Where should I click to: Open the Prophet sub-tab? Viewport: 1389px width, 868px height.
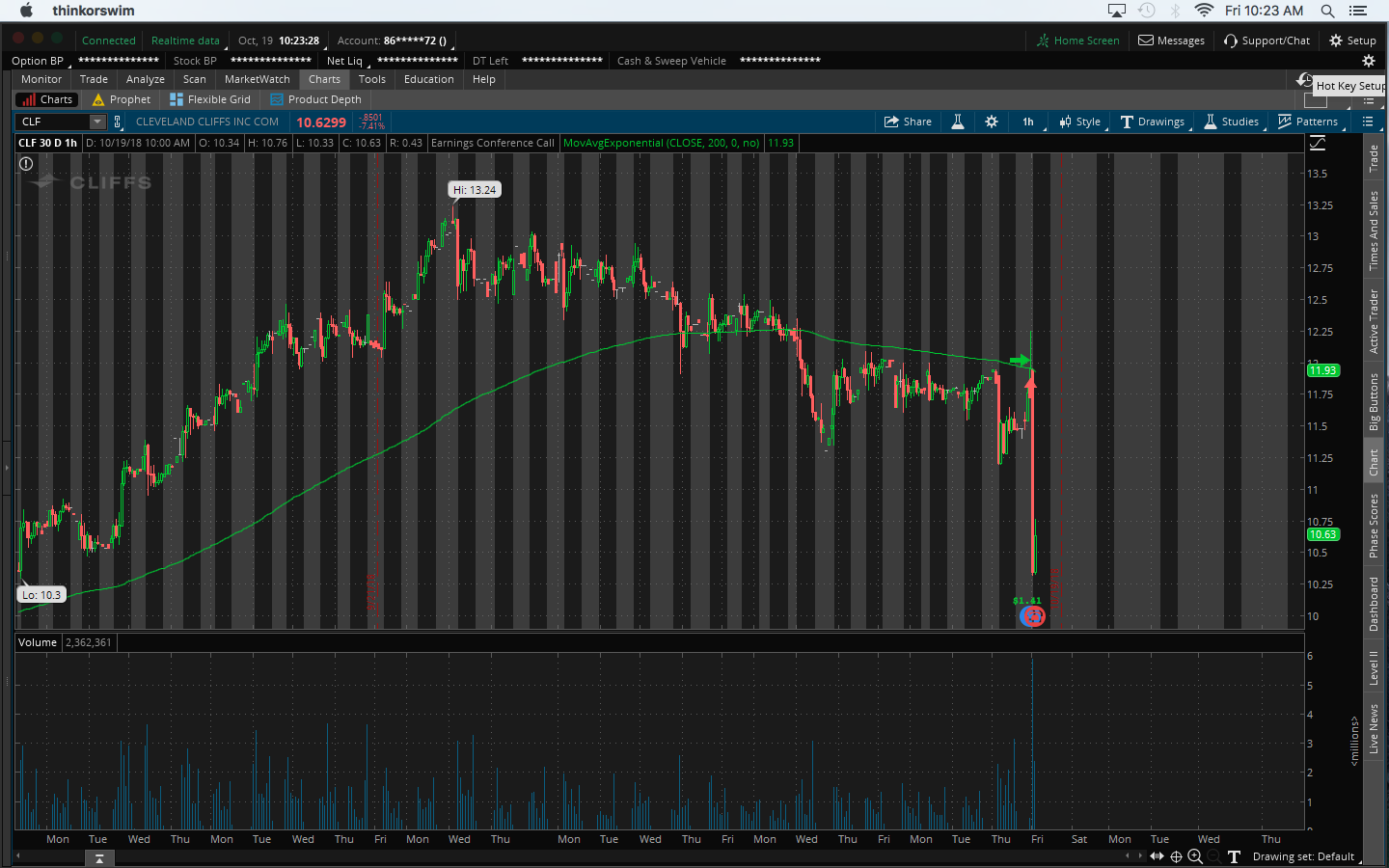tap(122, 99)
